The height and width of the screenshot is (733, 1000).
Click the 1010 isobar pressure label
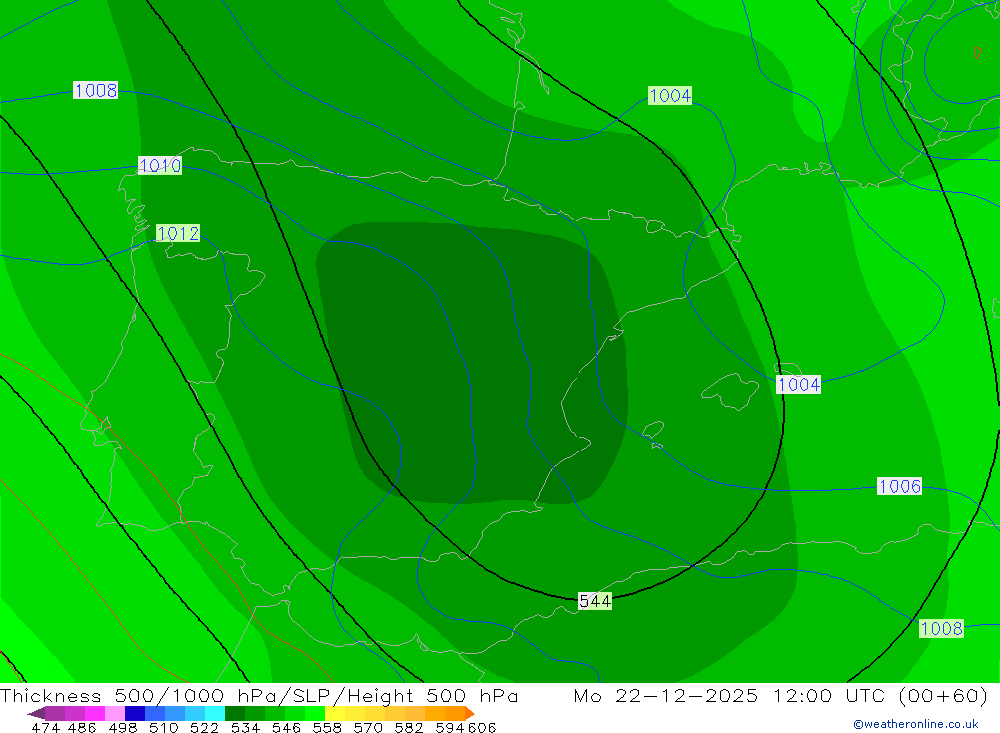(160, 166)
